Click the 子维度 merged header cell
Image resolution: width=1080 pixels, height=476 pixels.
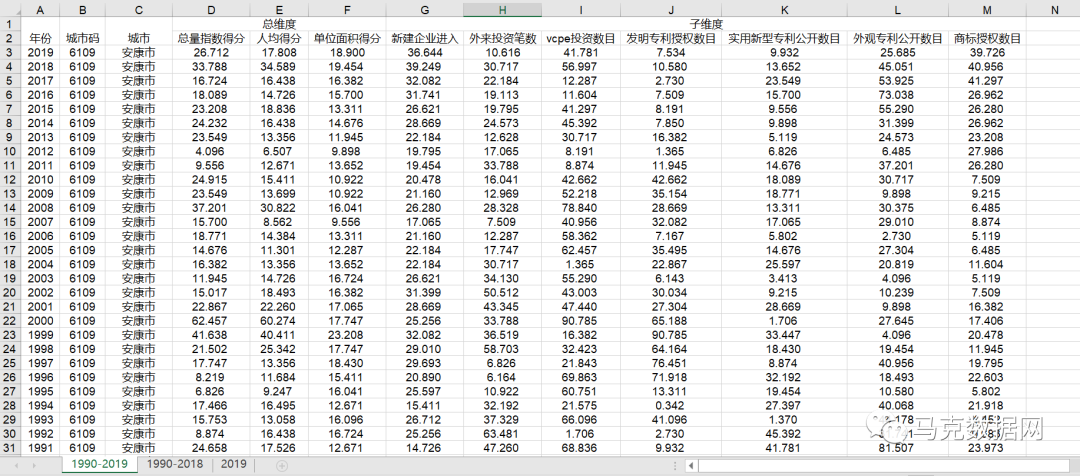[706, 24]
